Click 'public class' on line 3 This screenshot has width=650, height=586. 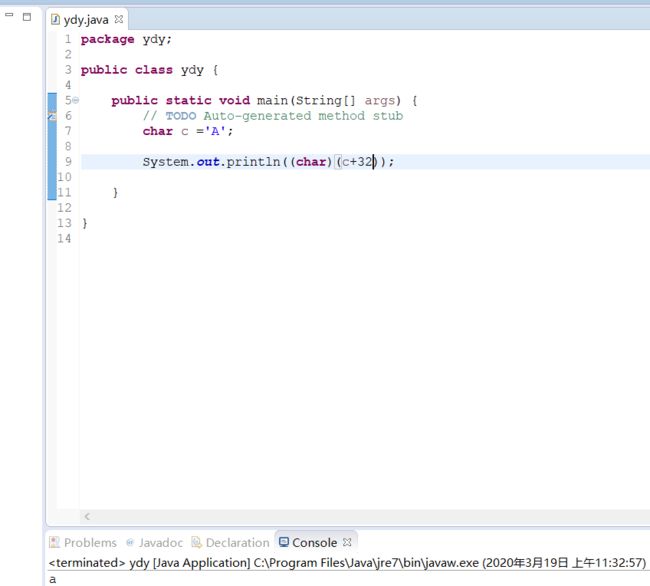(x=127, y=70)
